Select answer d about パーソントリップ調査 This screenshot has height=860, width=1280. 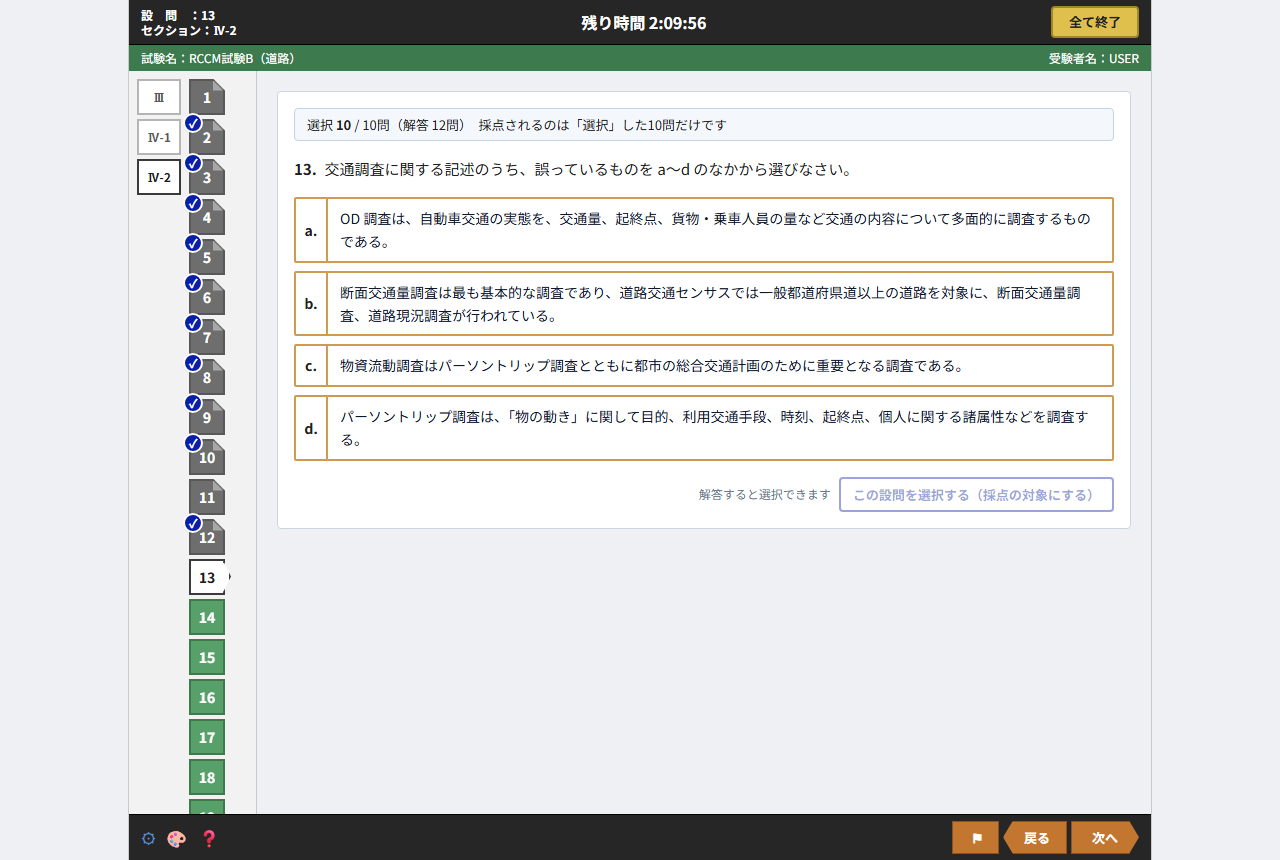(704, 428)
